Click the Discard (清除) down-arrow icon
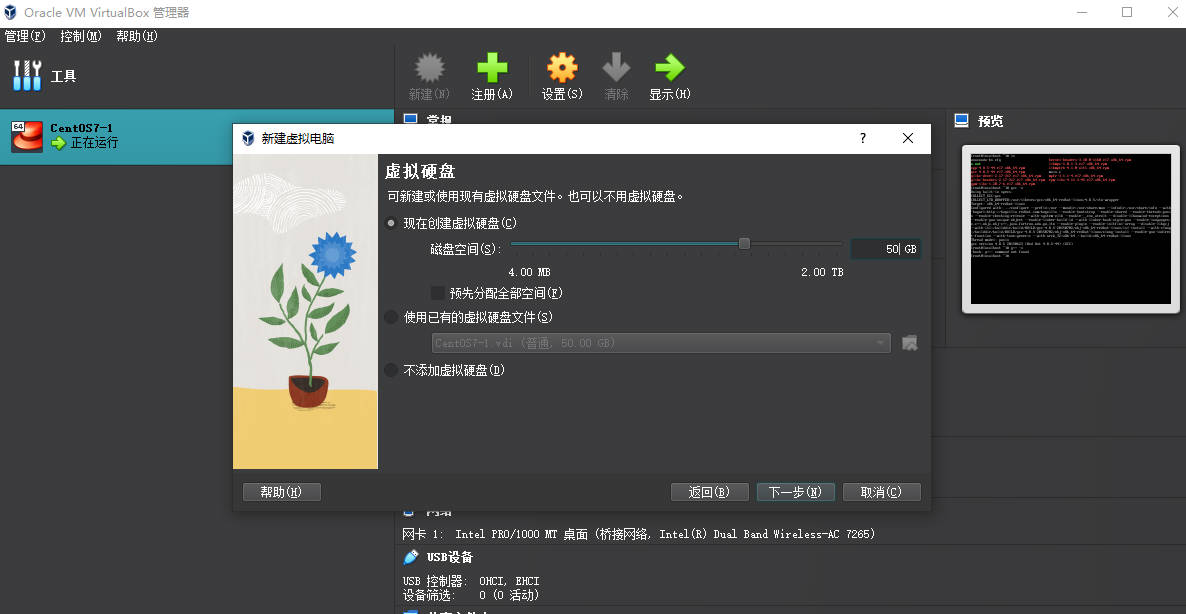Viewport: 1186px width, 614px height. coord(616,68)
